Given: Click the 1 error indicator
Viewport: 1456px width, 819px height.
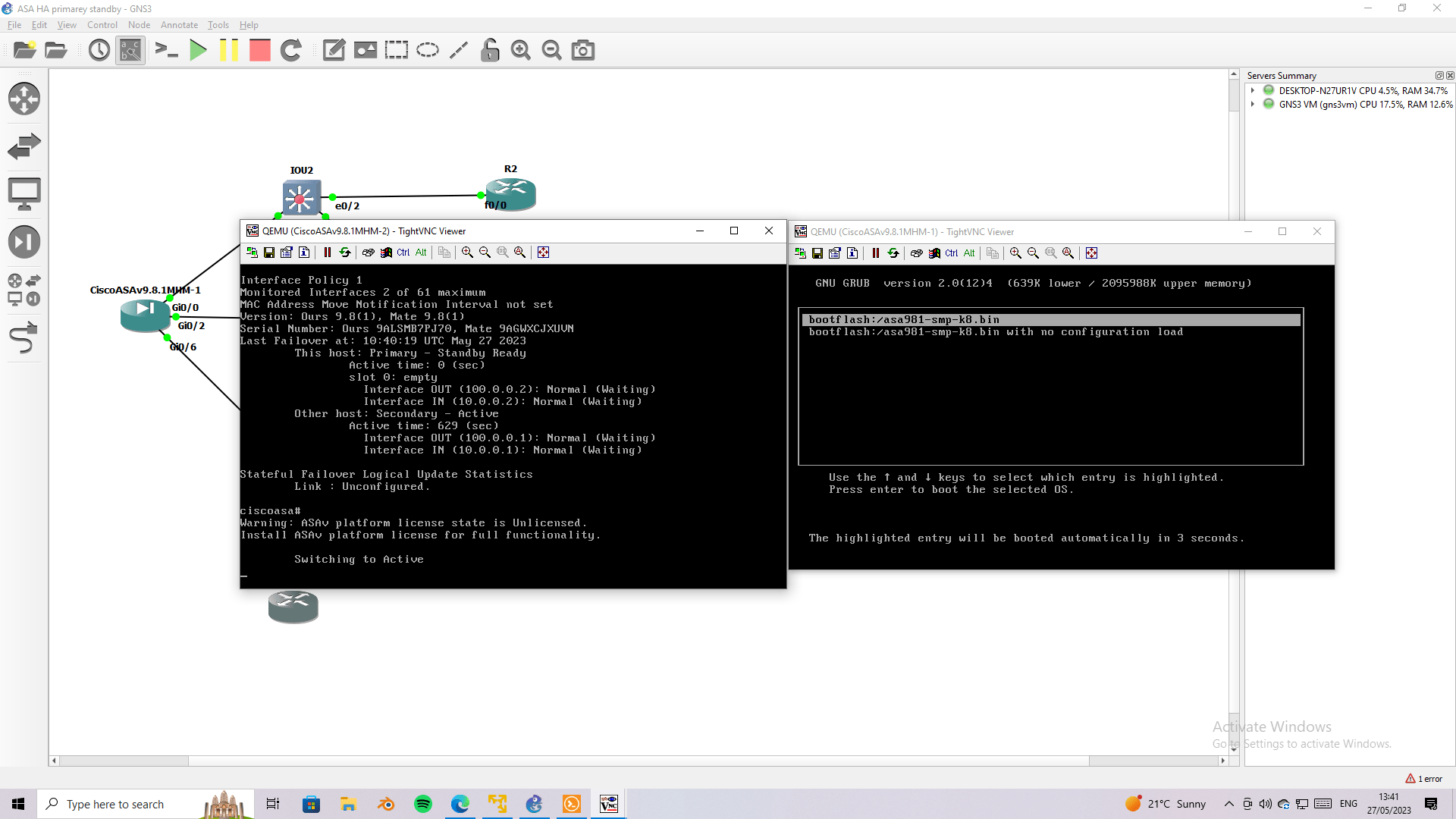Looking at the screenshot, I should click(1424, 778).
